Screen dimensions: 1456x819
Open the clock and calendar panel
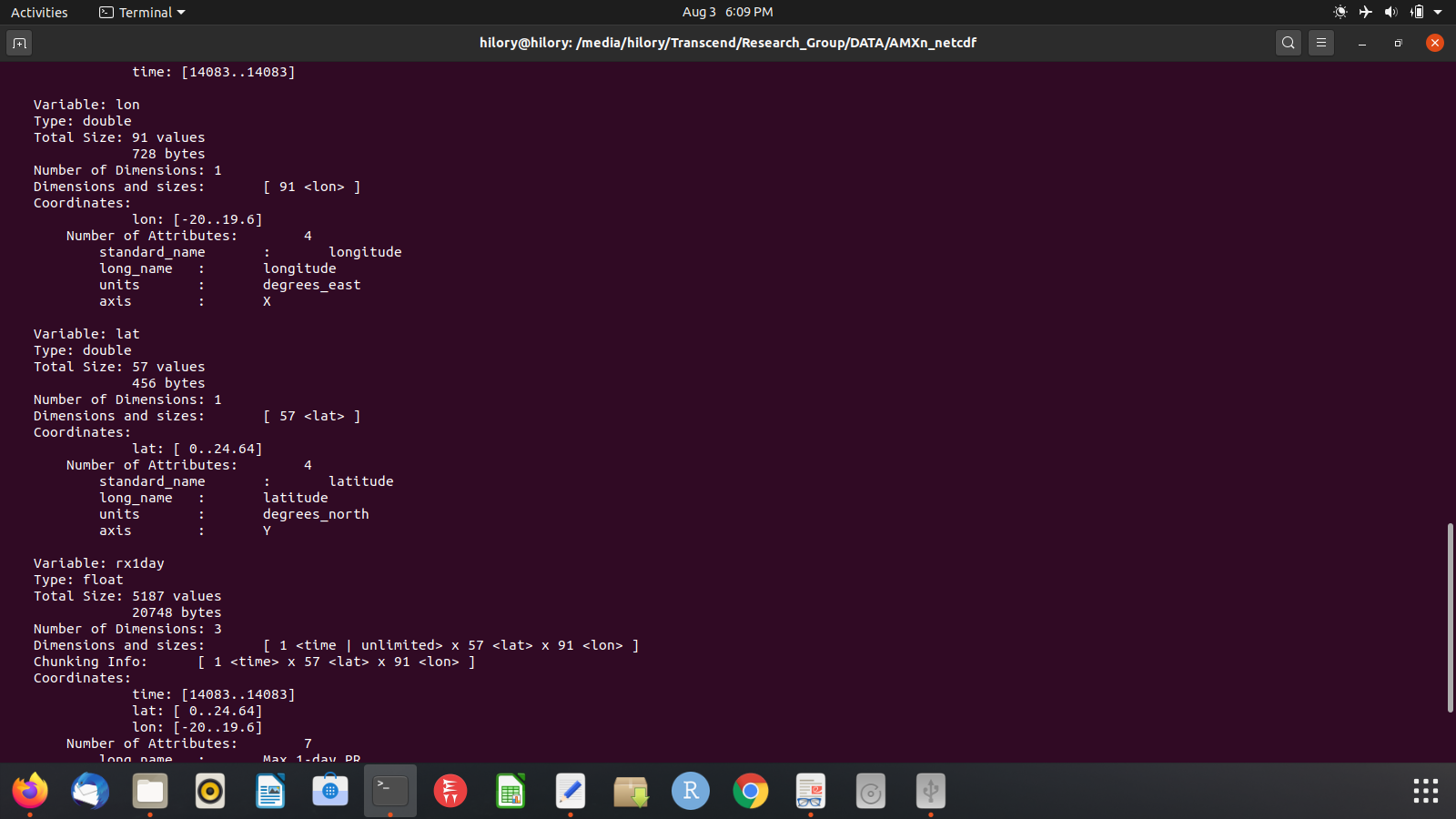point(727,12)
